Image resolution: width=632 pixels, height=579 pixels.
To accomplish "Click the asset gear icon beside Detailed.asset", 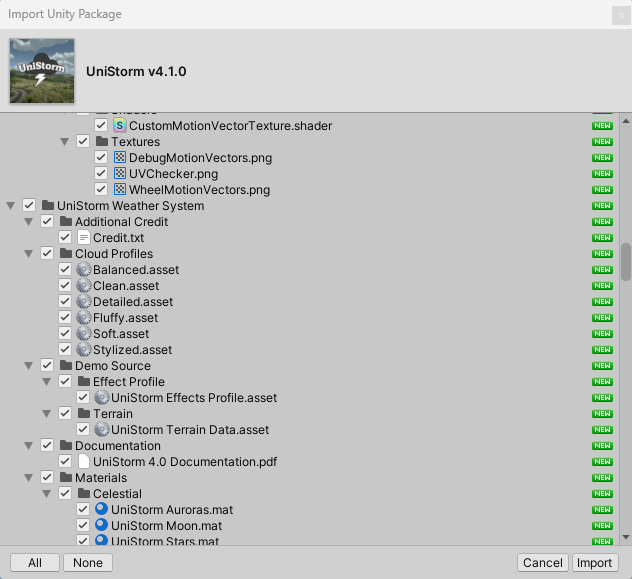I will coord(84,301).
